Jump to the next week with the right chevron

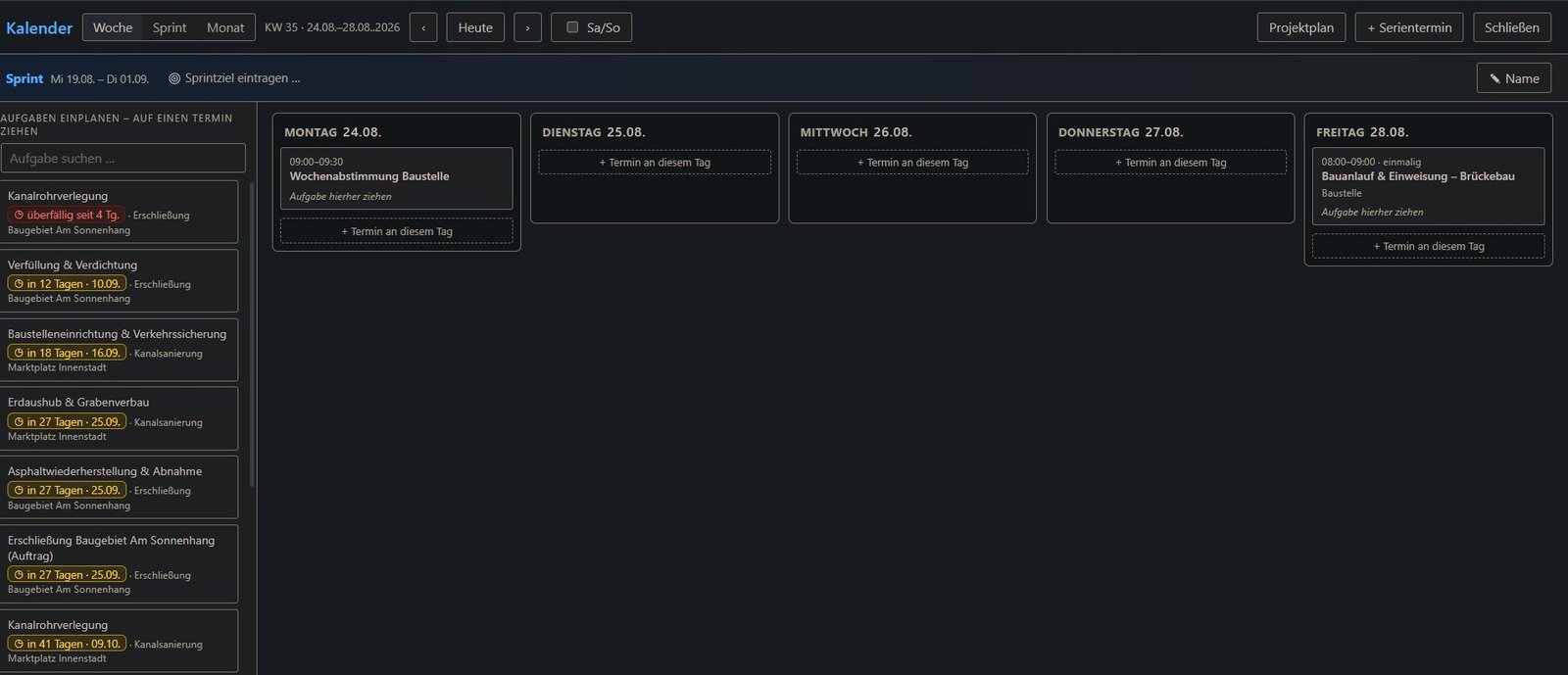tap(527, 27)
